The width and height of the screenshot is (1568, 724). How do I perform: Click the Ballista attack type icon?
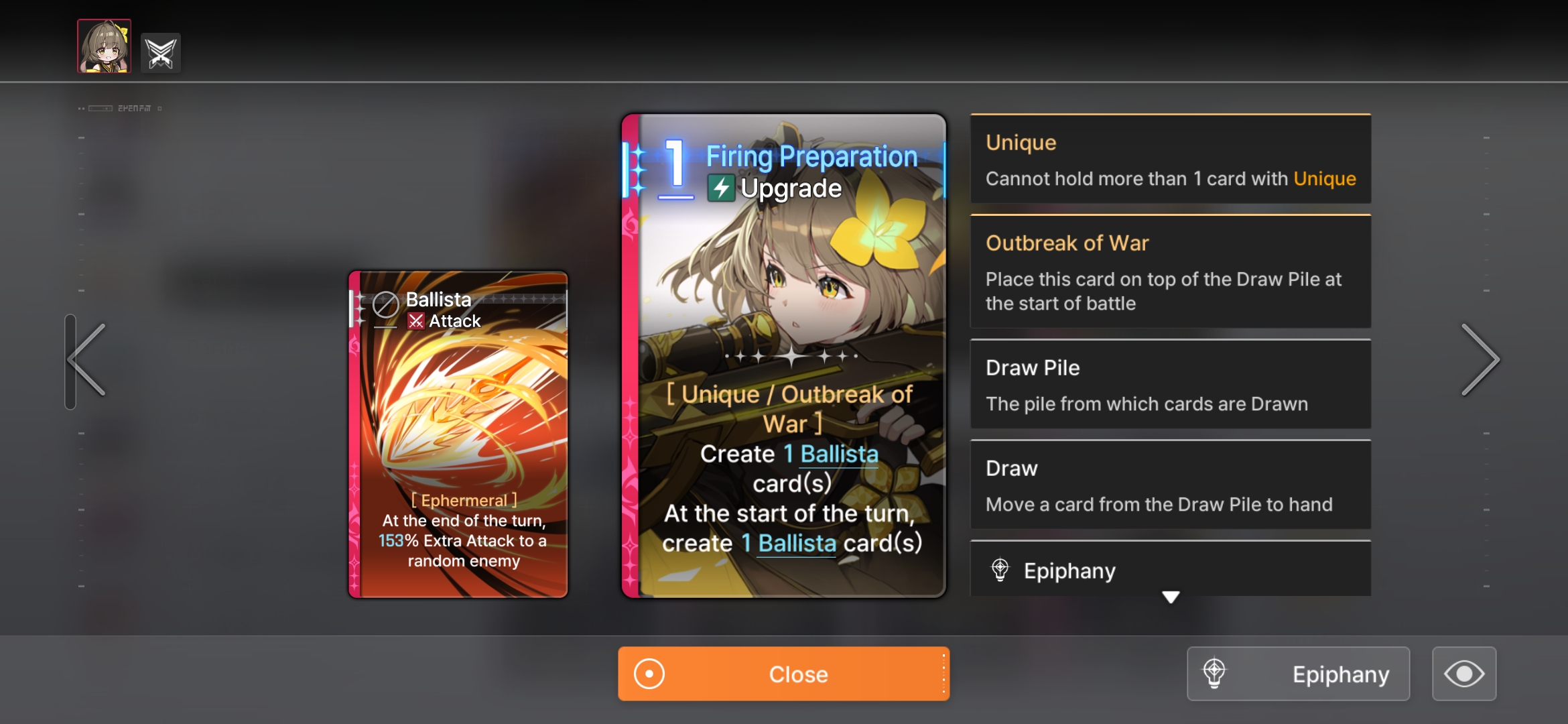pos(415,321)
